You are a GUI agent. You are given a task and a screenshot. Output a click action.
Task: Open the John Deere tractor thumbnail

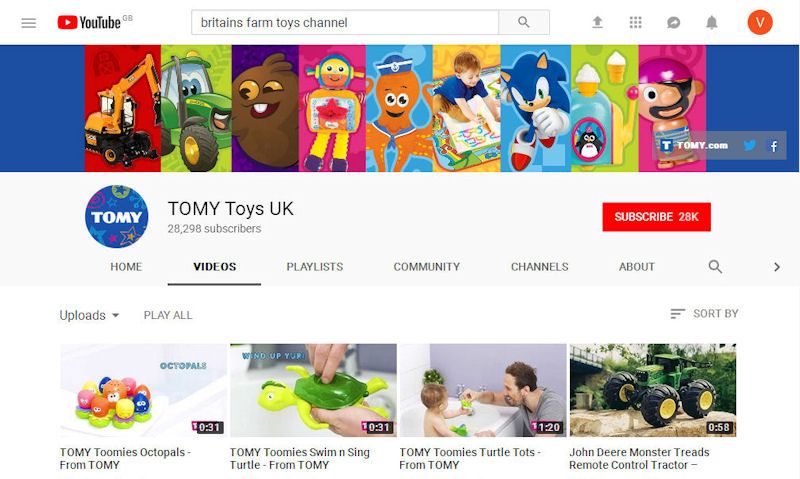(x=653, y=390)
